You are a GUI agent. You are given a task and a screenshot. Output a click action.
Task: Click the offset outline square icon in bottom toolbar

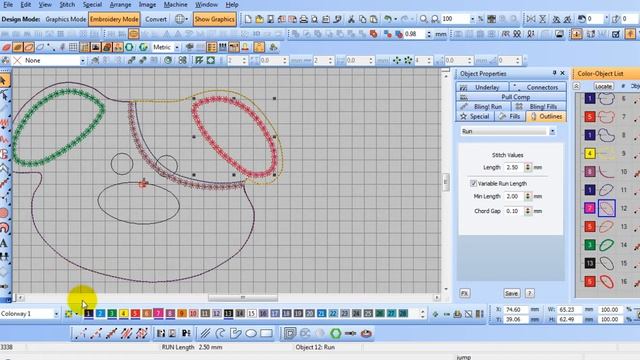(x=290, y=333)
